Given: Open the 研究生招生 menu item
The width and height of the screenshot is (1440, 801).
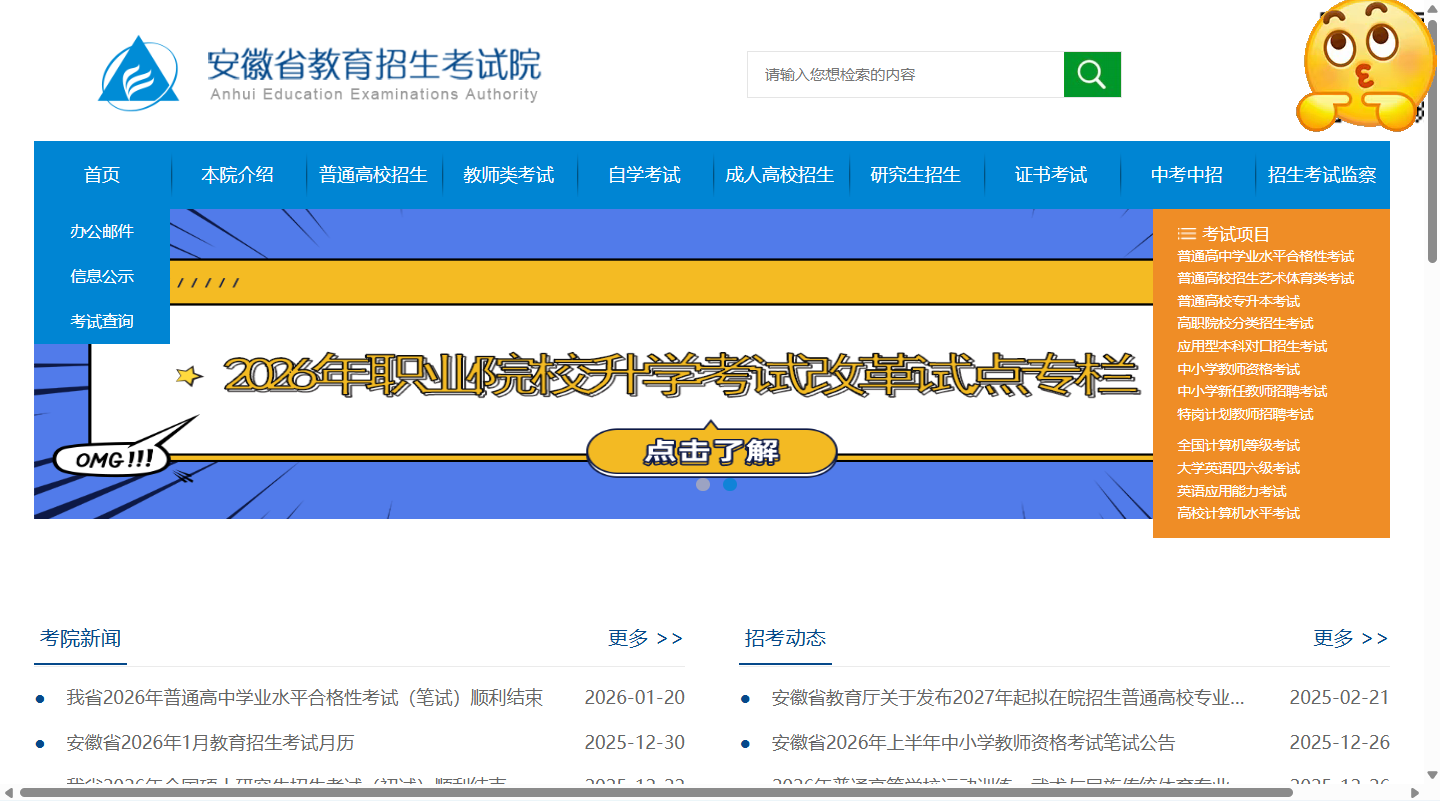Looking at the screenshot, I should tap(915, 175).
